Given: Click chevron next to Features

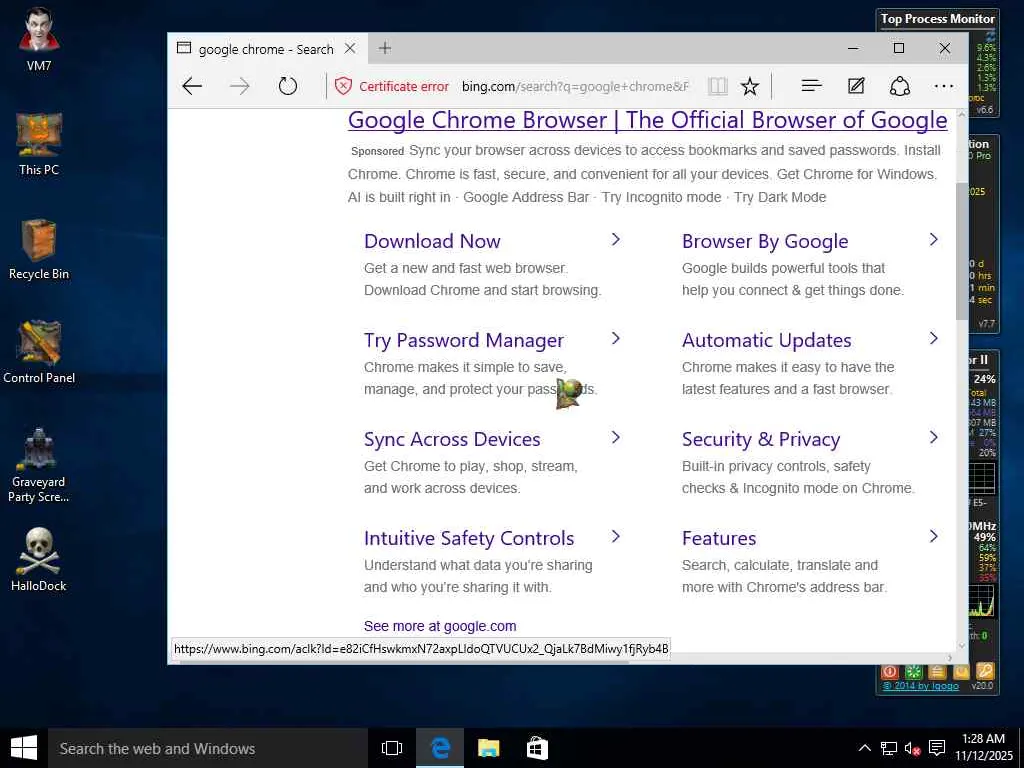Looking at the screenshot, I should pyautogui.click(x=933, y=536).
